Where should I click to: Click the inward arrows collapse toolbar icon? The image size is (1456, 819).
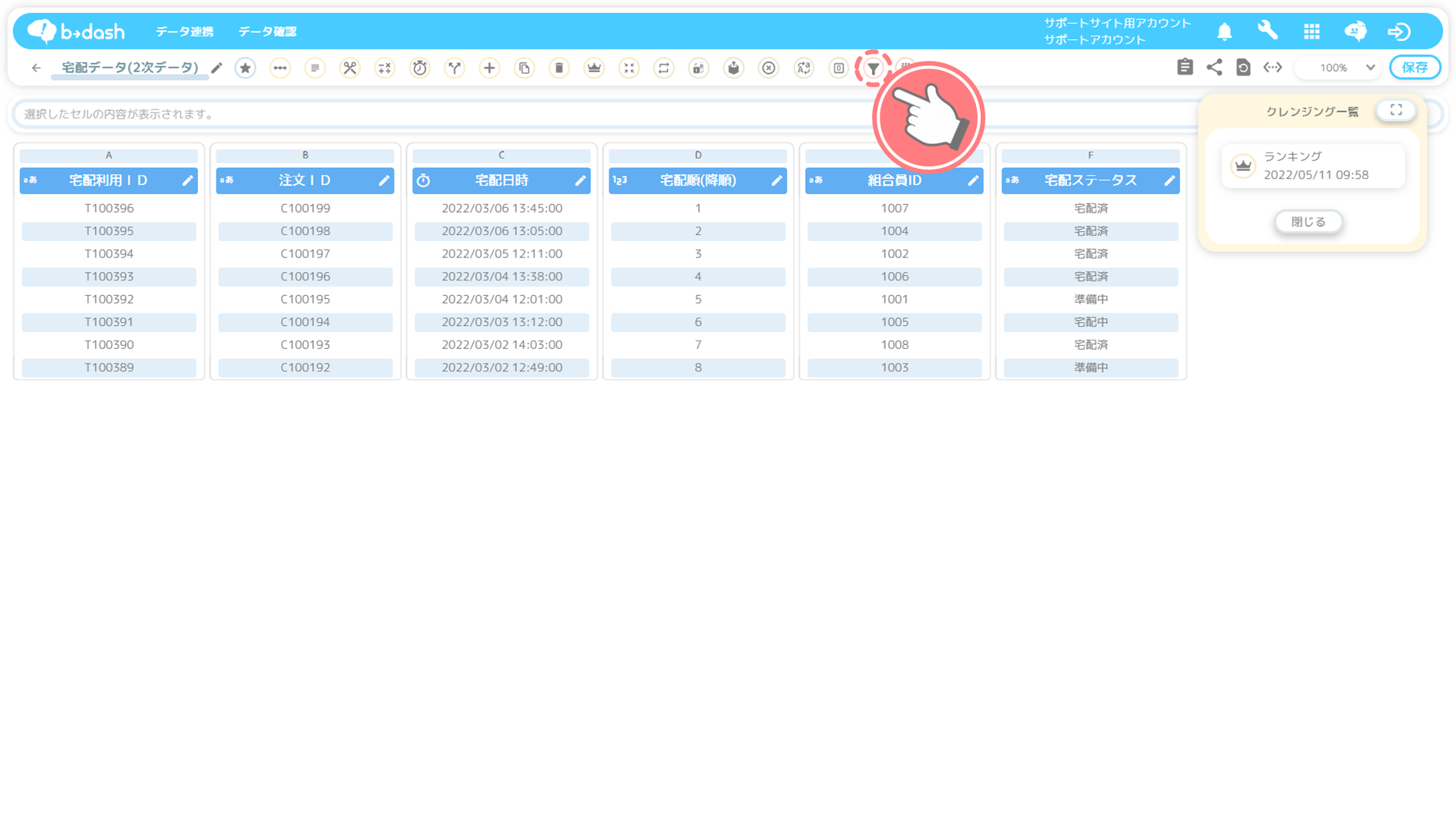pos(629,68)
